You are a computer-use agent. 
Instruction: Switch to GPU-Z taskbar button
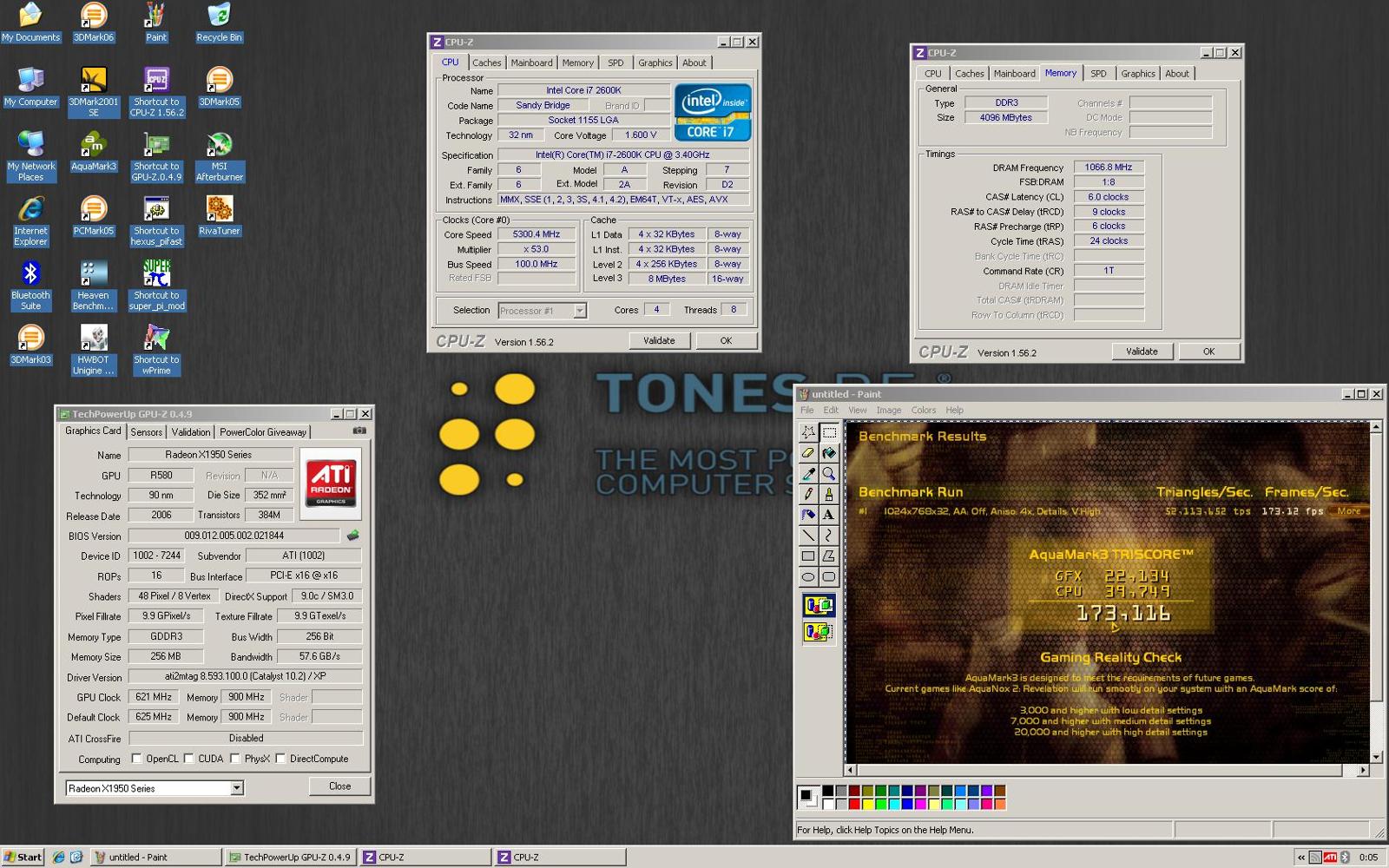(x=290, y=857)
